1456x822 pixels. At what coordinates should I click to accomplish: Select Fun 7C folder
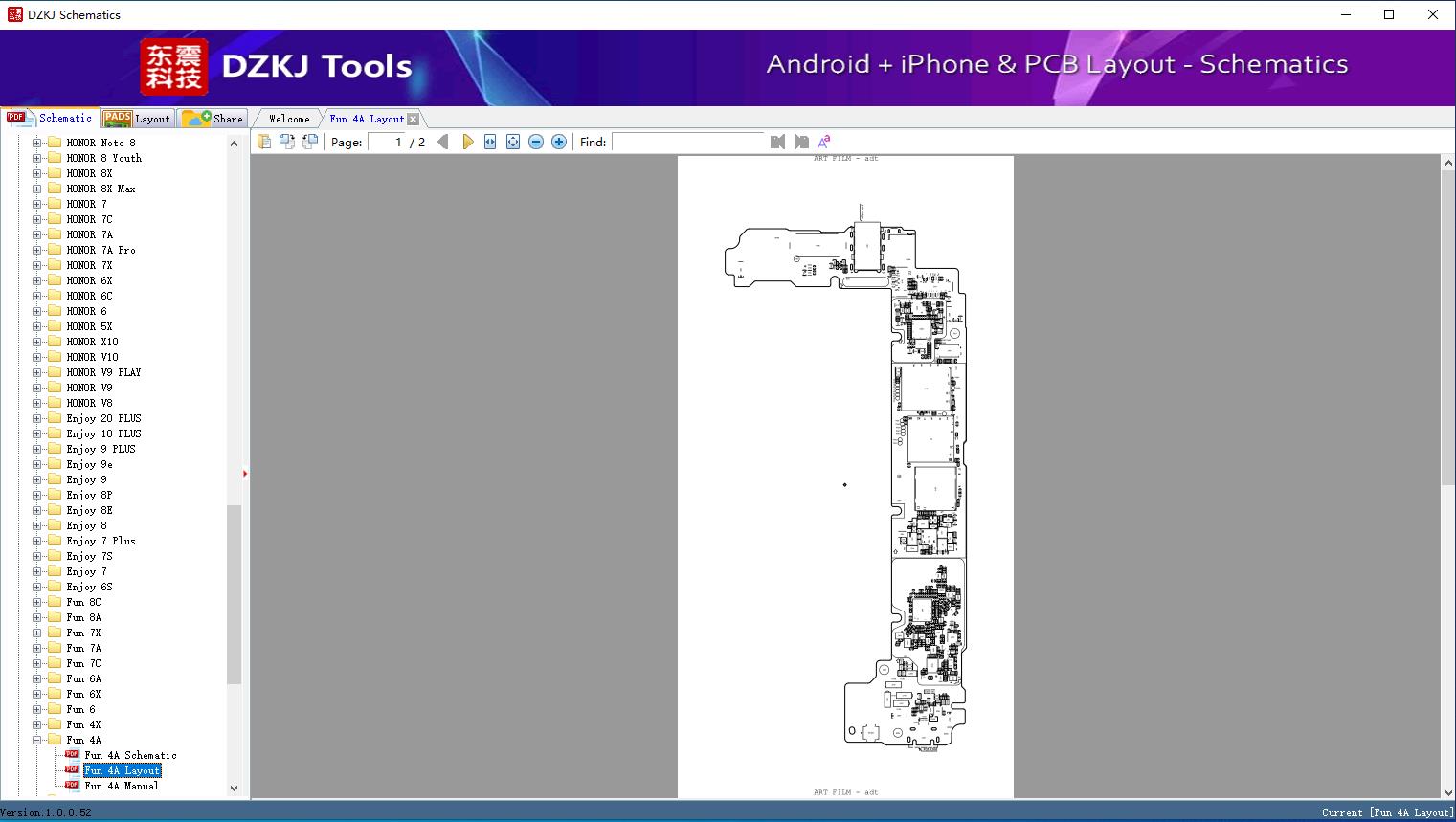tap(83, 663)
